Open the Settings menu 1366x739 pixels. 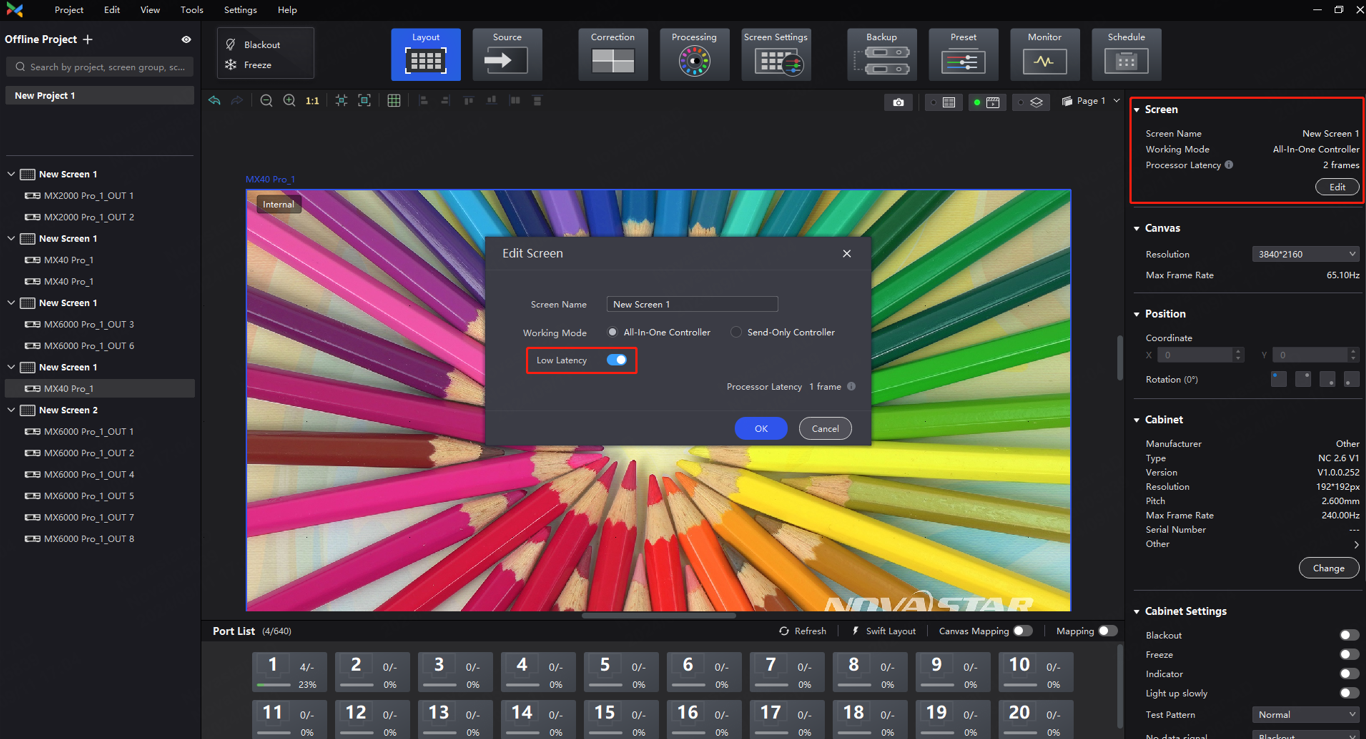point(240,10)
